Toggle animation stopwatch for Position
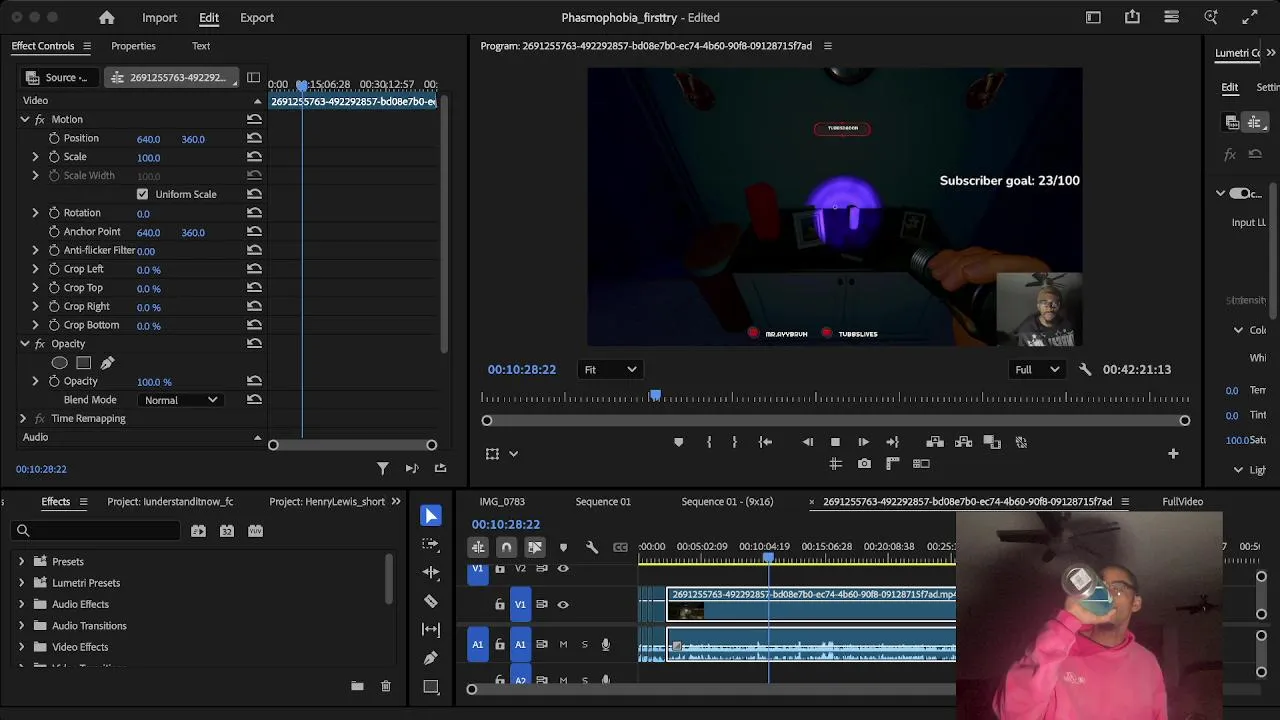This screenshot has width=1280, height=720. coord(54,138)
